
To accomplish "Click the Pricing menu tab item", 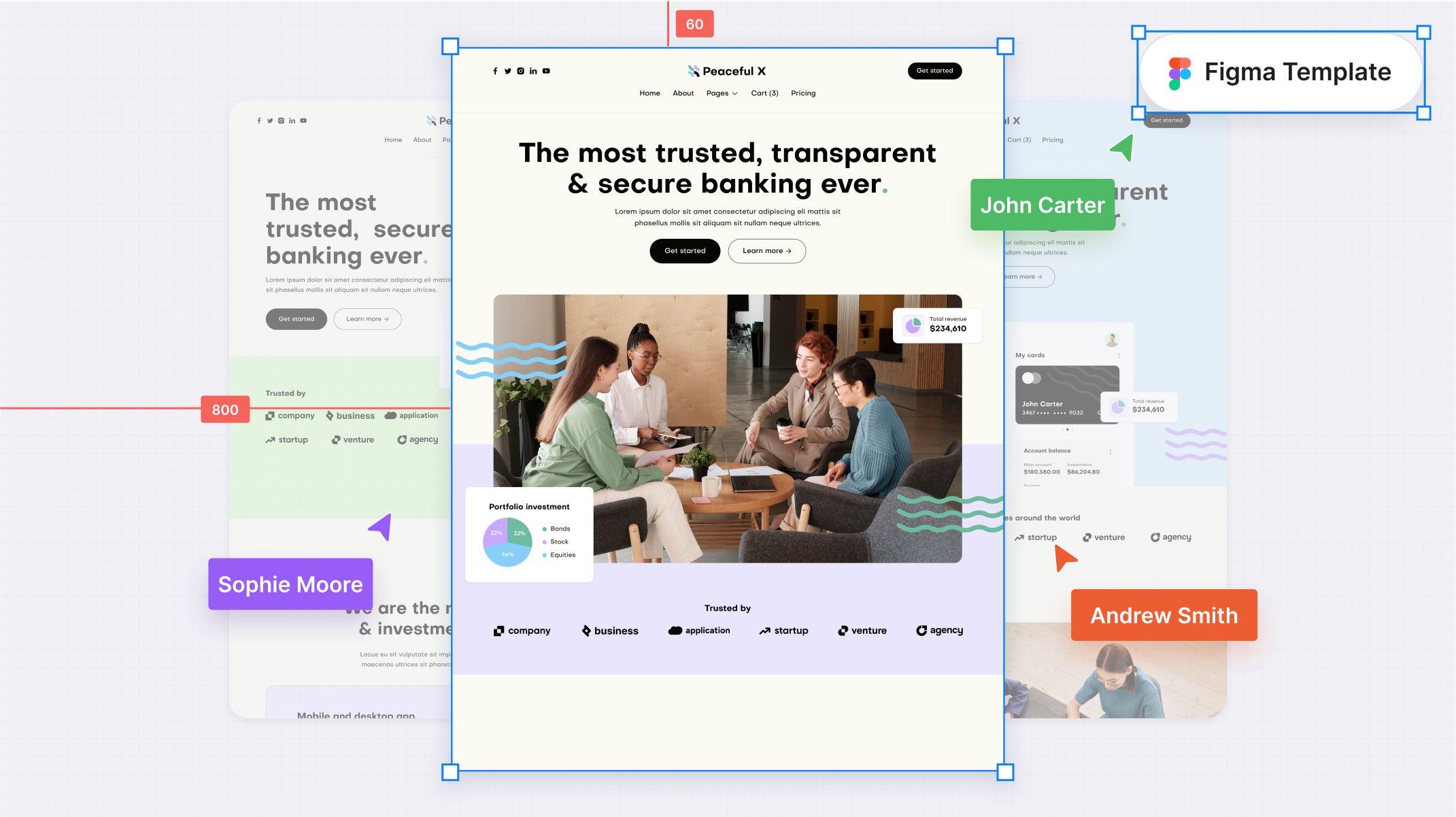I will point(803,93).
